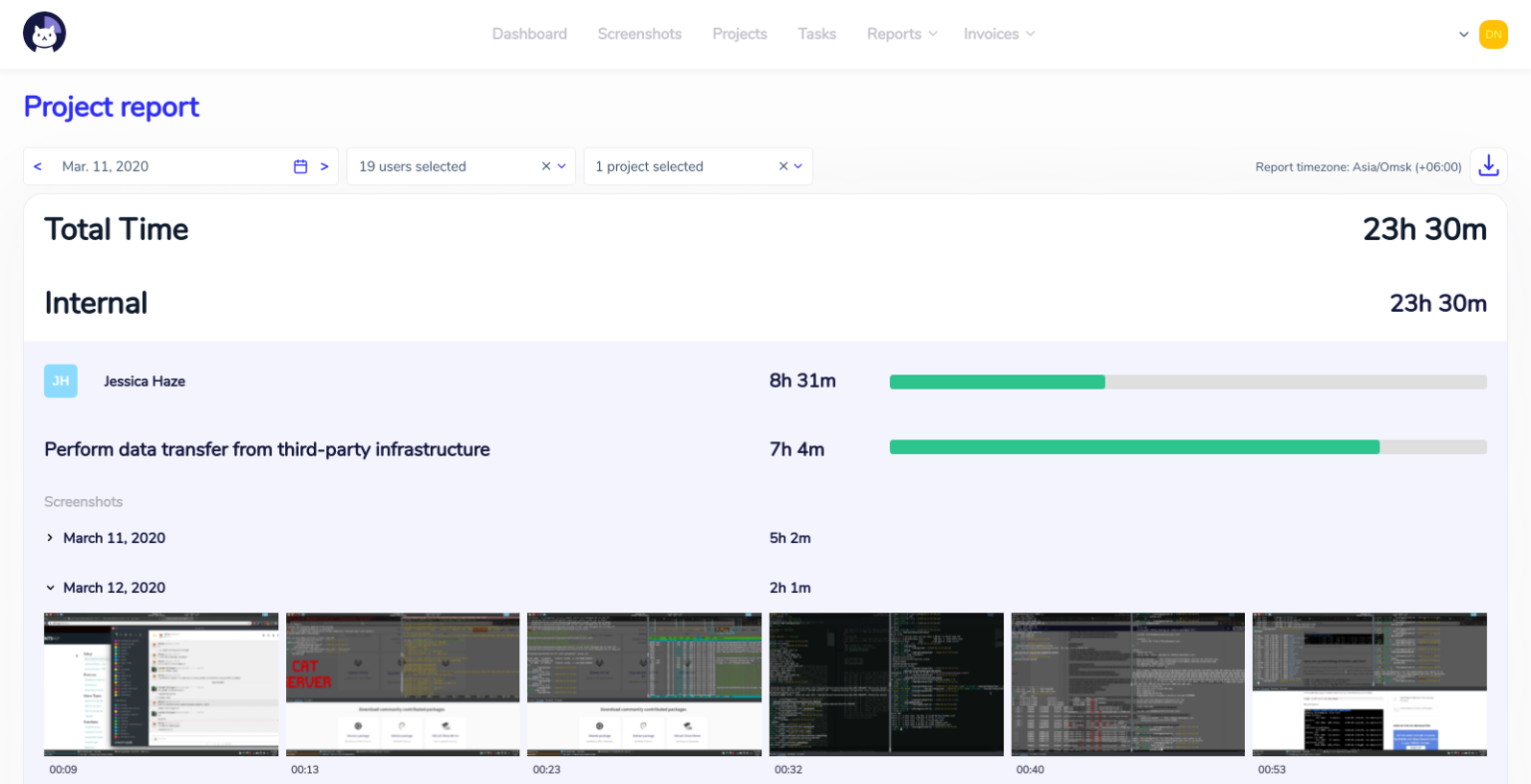Screen dimensions: 1531x784
Task: Go to the Dashboard page
Action: click(x=529, y=34)
